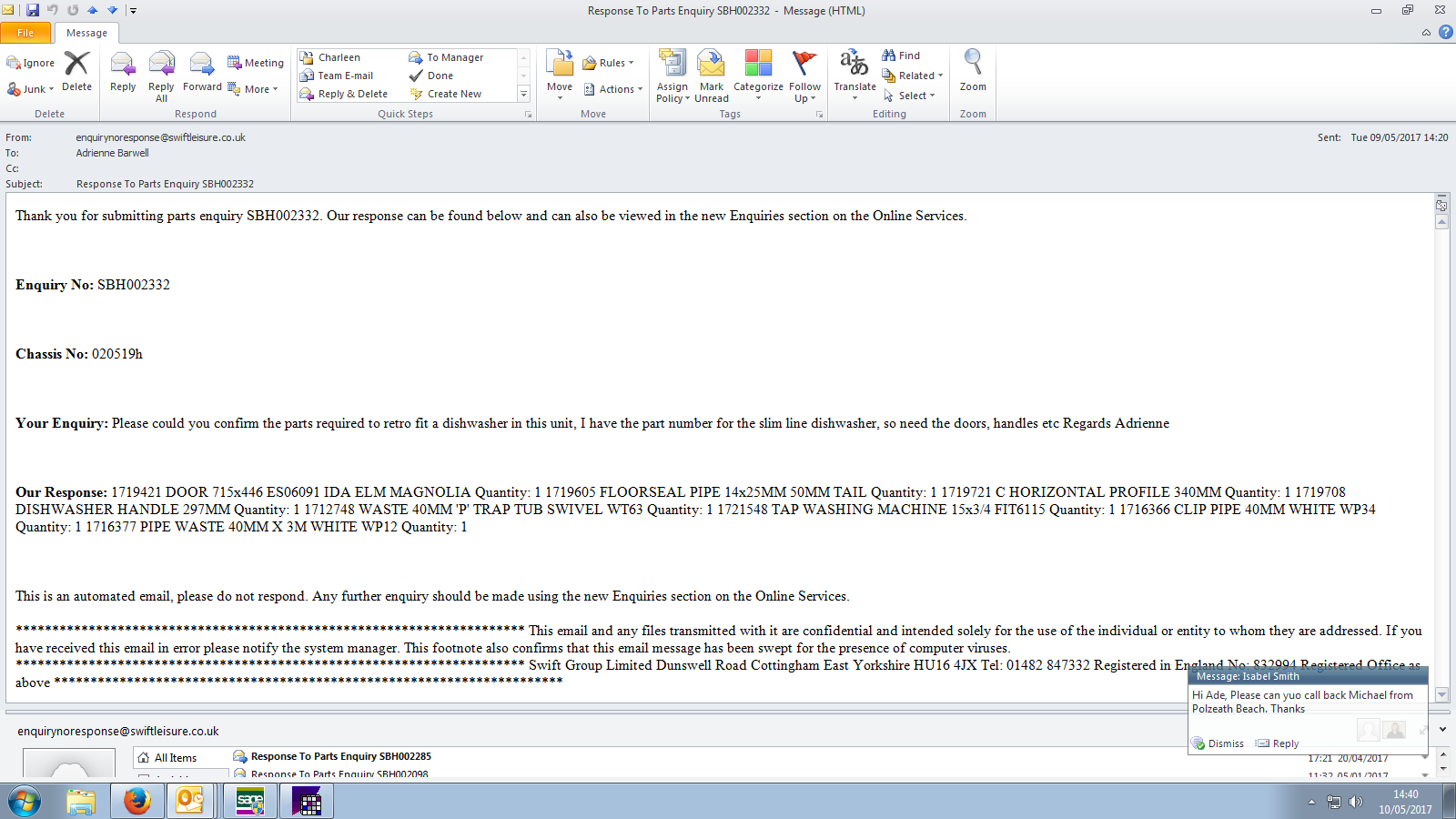Minimize the ribbon with the caret button
Viewport: 1456px width, 819px height.
[1426, 33]
